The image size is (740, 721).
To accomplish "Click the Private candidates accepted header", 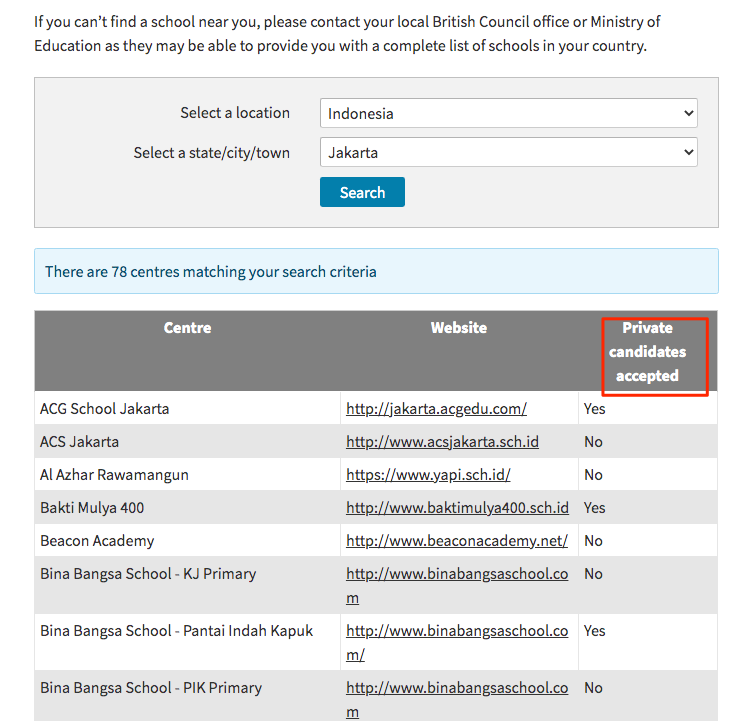I will (648, 352).
